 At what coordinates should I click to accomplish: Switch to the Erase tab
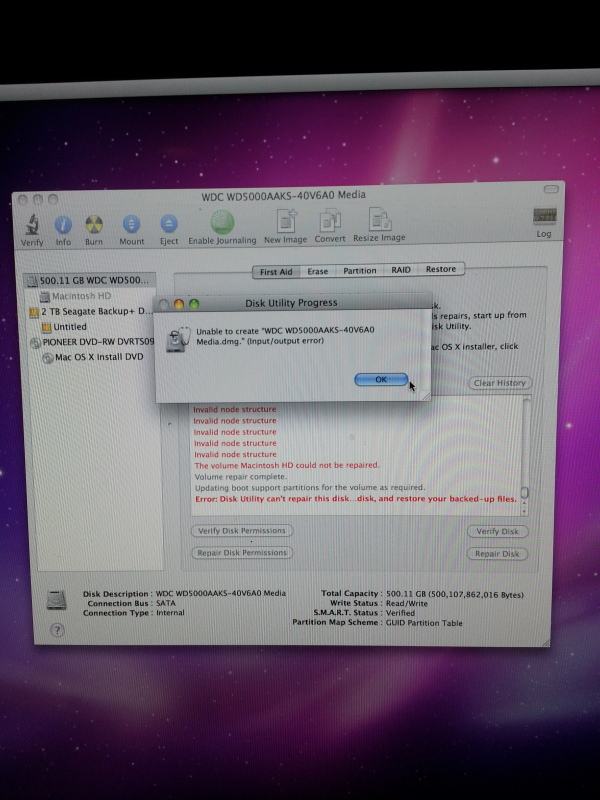pos(317,271)
